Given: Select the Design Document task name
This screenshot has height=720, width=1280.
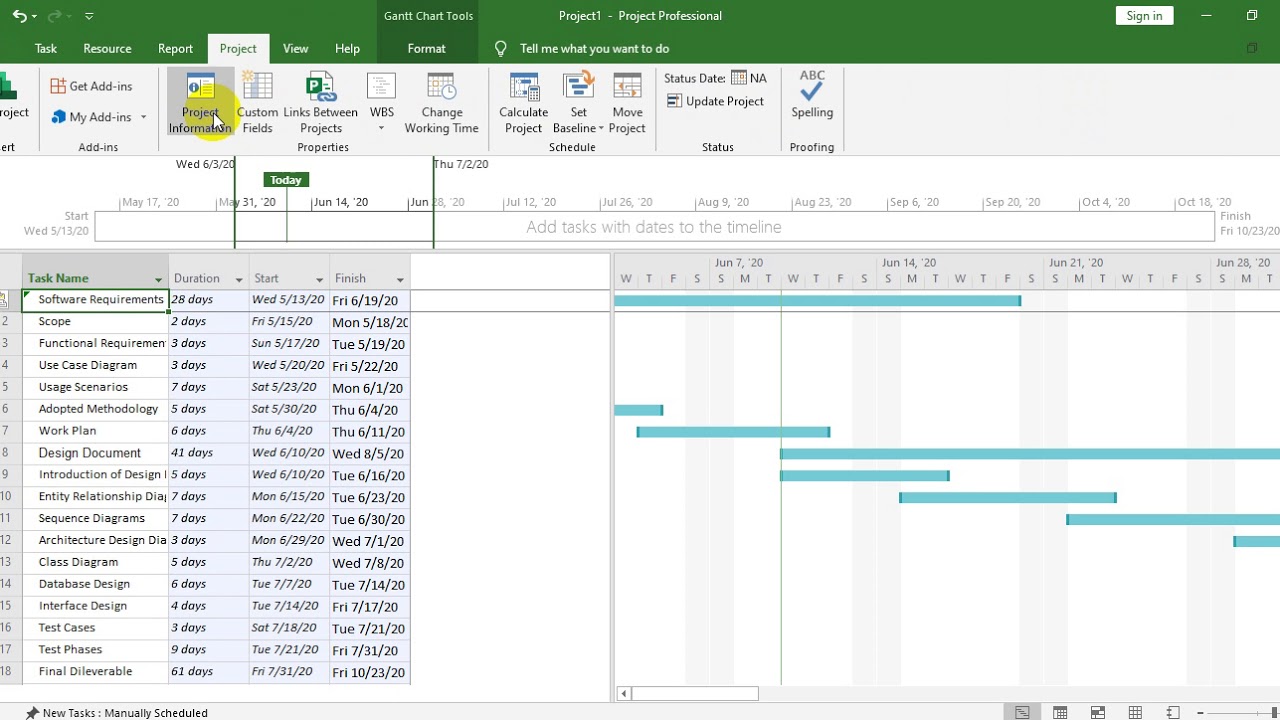Looking at the screenshot, I should coord(89,453).
